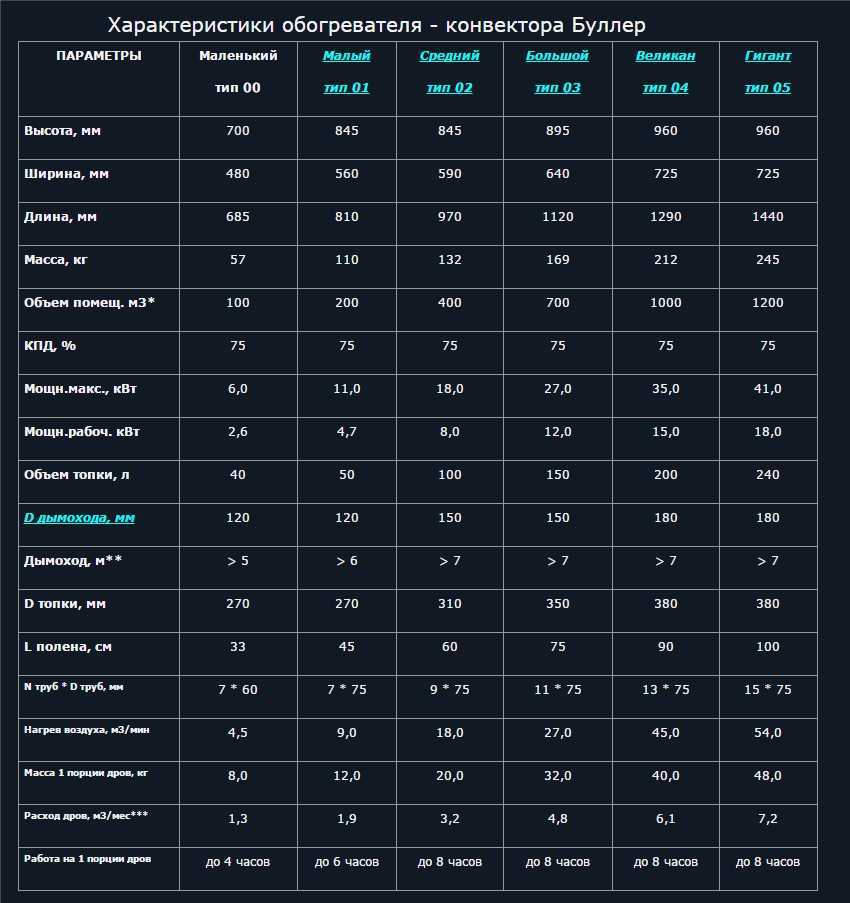
Task: Open the 'Малый' heater model link
Action: pos(346,56)
